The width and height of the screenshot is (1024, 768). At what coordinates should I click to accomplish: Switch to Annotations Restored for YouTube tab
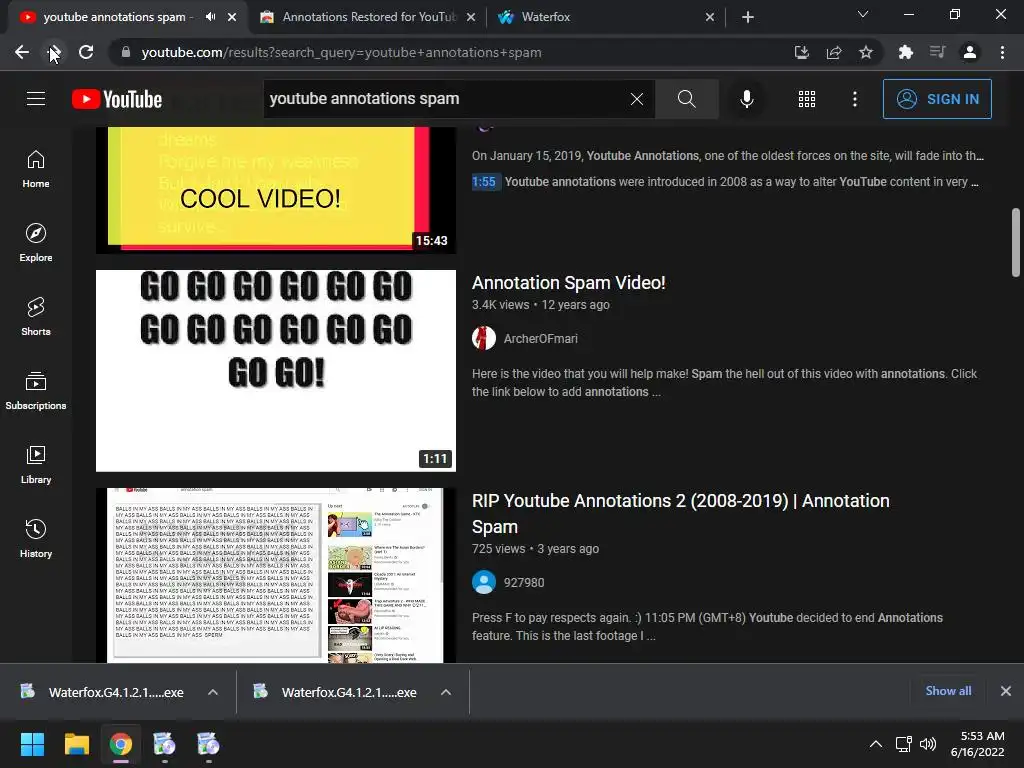[368, 17]
